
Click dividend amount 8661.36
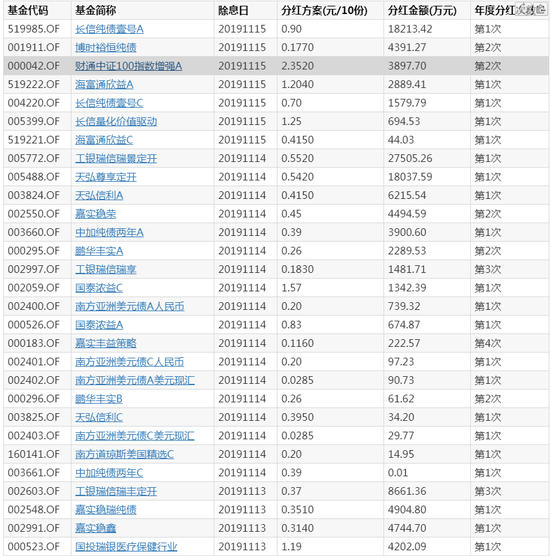click(407, 491)
